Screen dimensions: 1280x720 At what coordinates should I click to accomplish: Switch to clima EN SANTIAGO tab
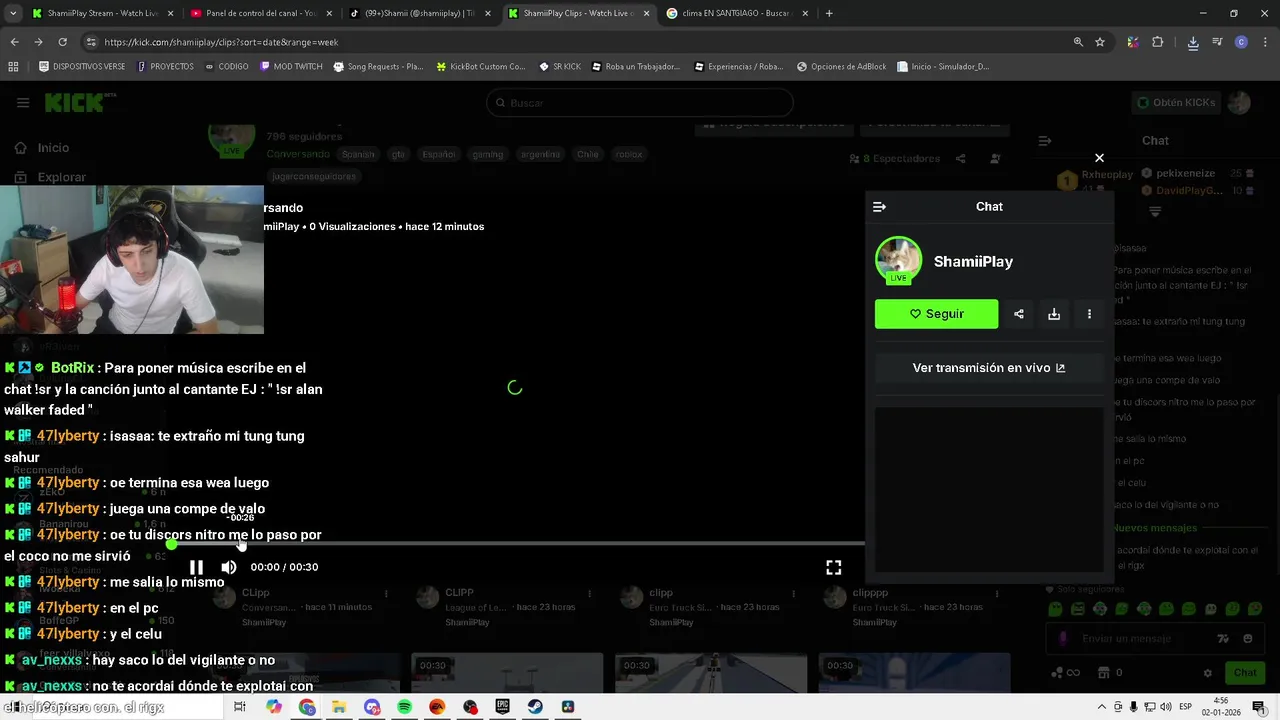click(x=736, y=14)
